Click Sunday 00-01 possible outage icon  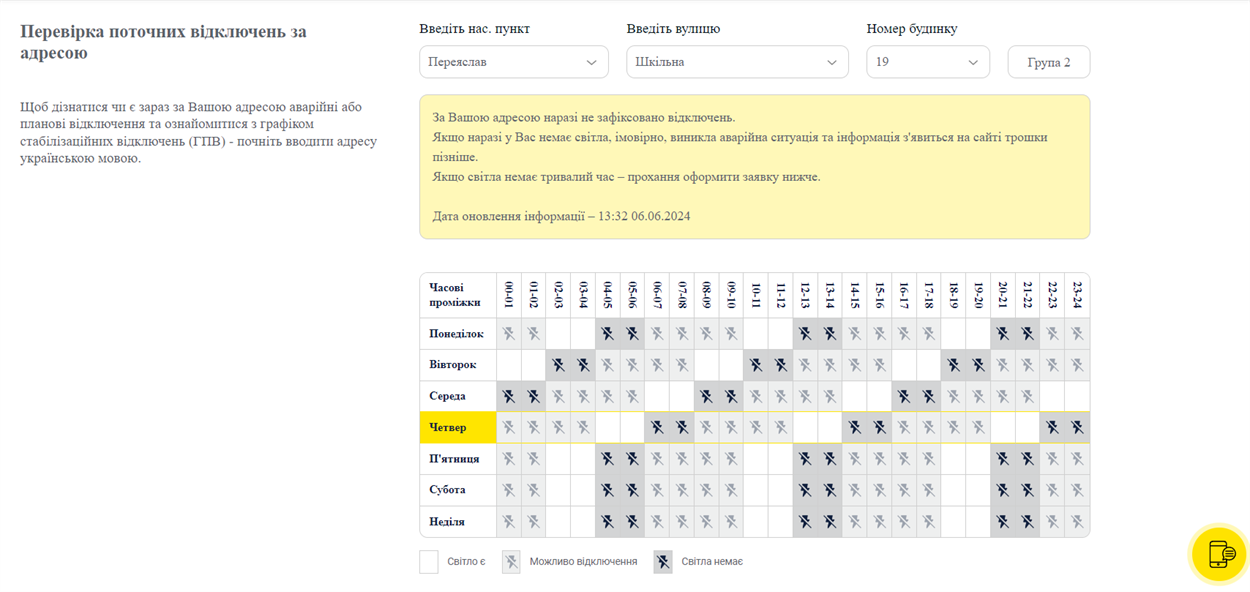coord(509,522)
